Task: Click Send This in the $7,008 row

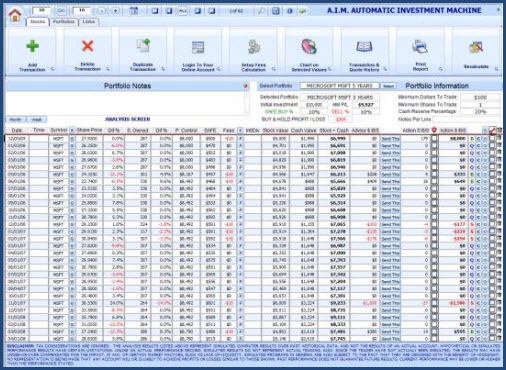Action: pos(390,153)
